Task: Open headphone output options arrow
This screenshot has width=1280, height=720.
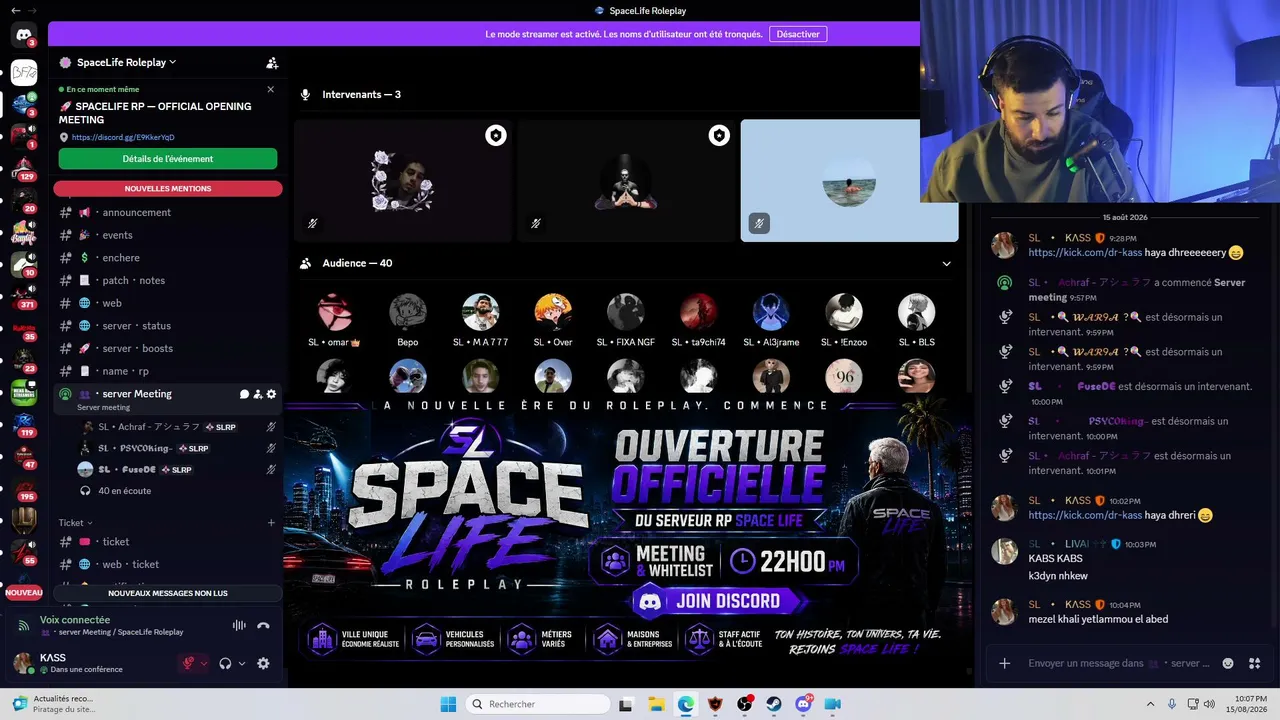Action: click(241, 663)
